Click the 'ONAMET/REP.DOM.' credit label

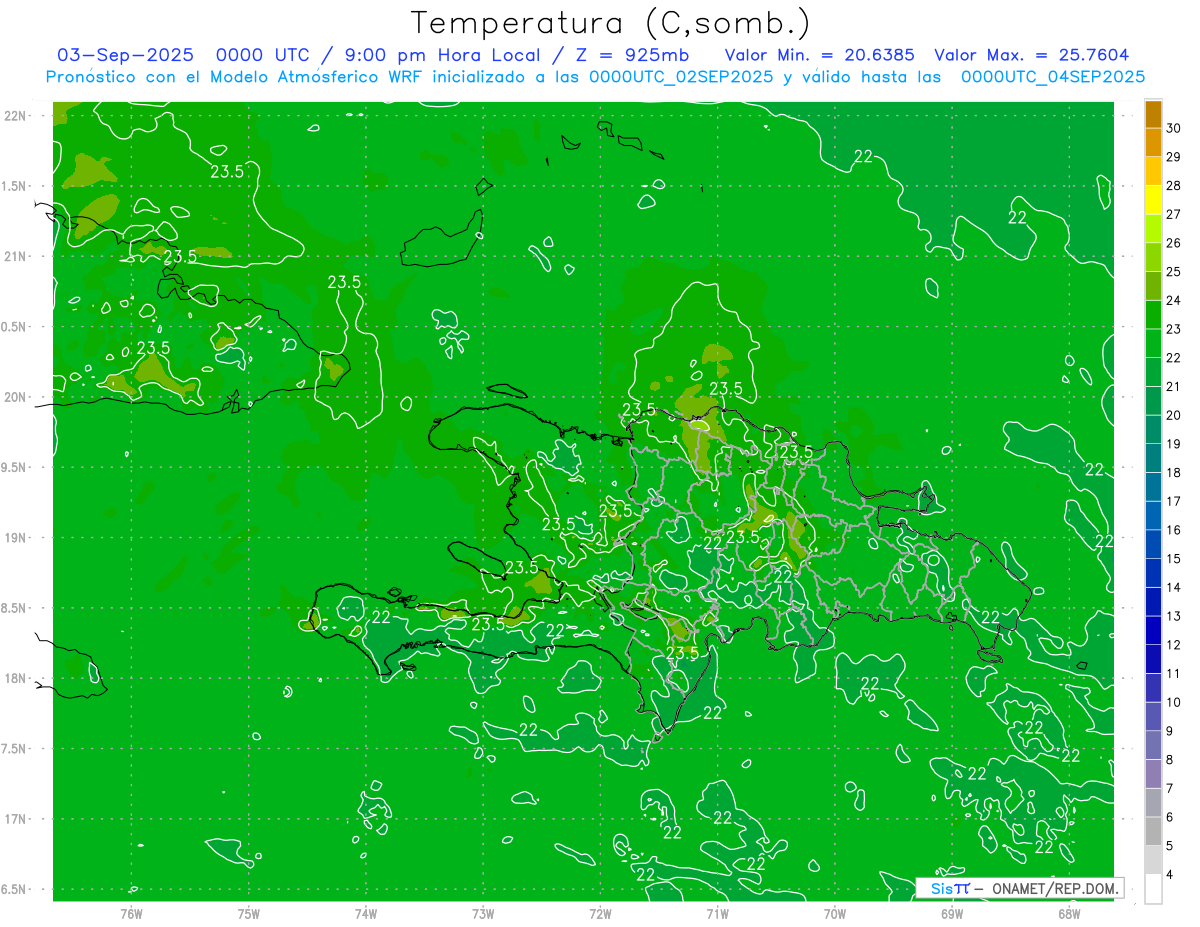[x=1056, y=888]
